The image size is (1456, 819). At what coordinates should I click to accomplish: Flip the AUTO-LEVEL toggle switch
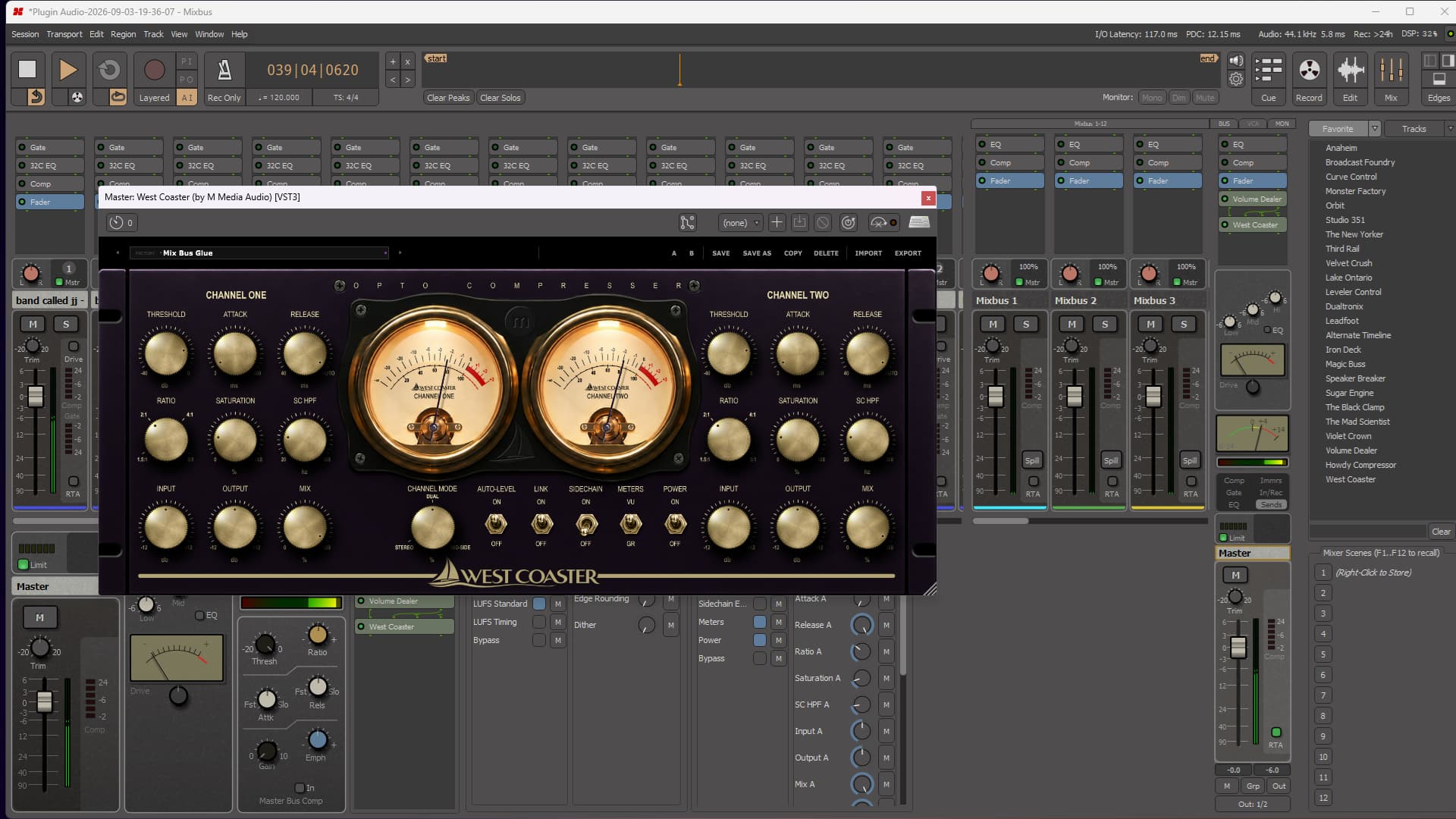[x=496, y=523]
